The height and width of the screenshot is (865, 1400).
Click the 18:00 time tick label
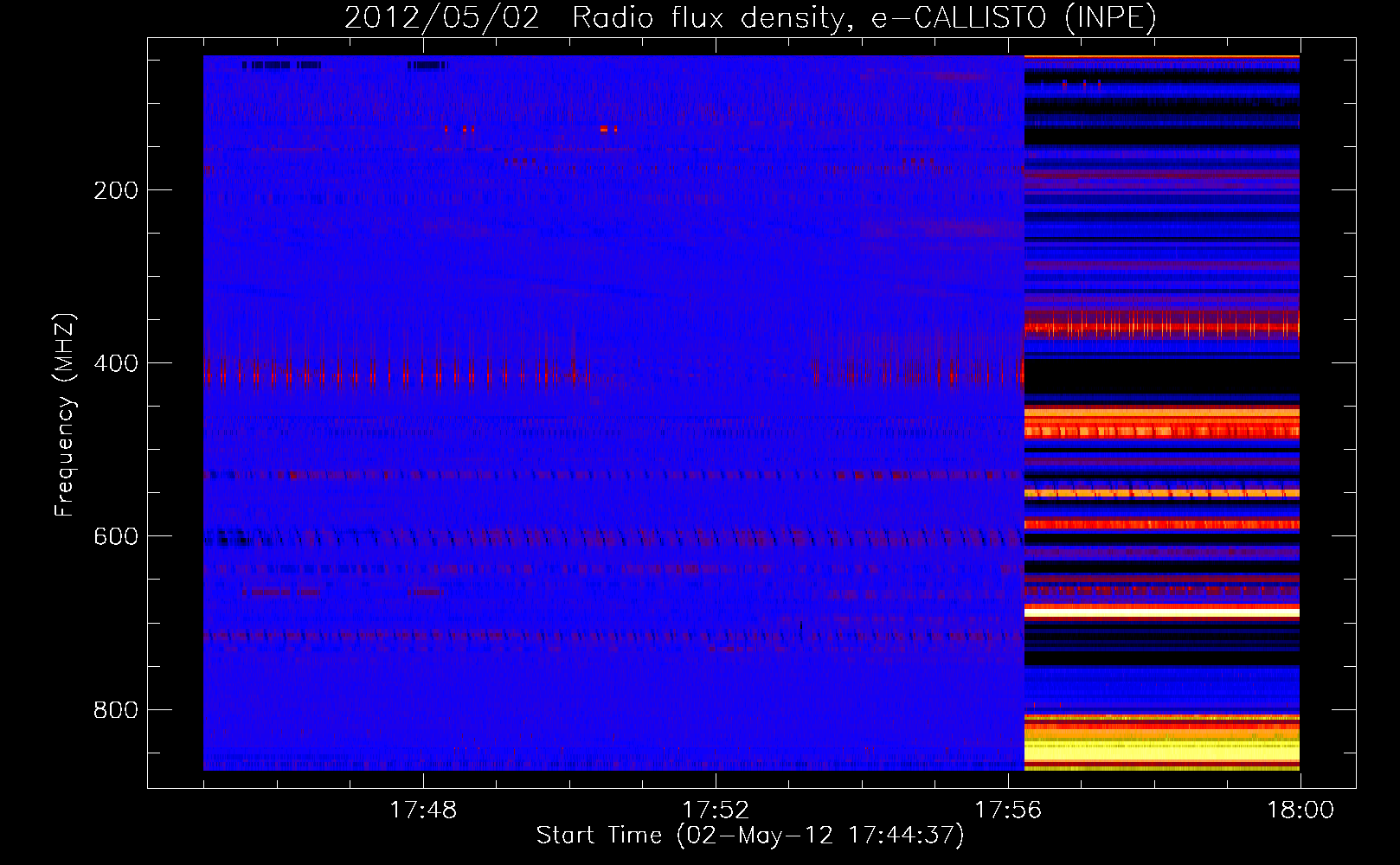[1300, 811]
